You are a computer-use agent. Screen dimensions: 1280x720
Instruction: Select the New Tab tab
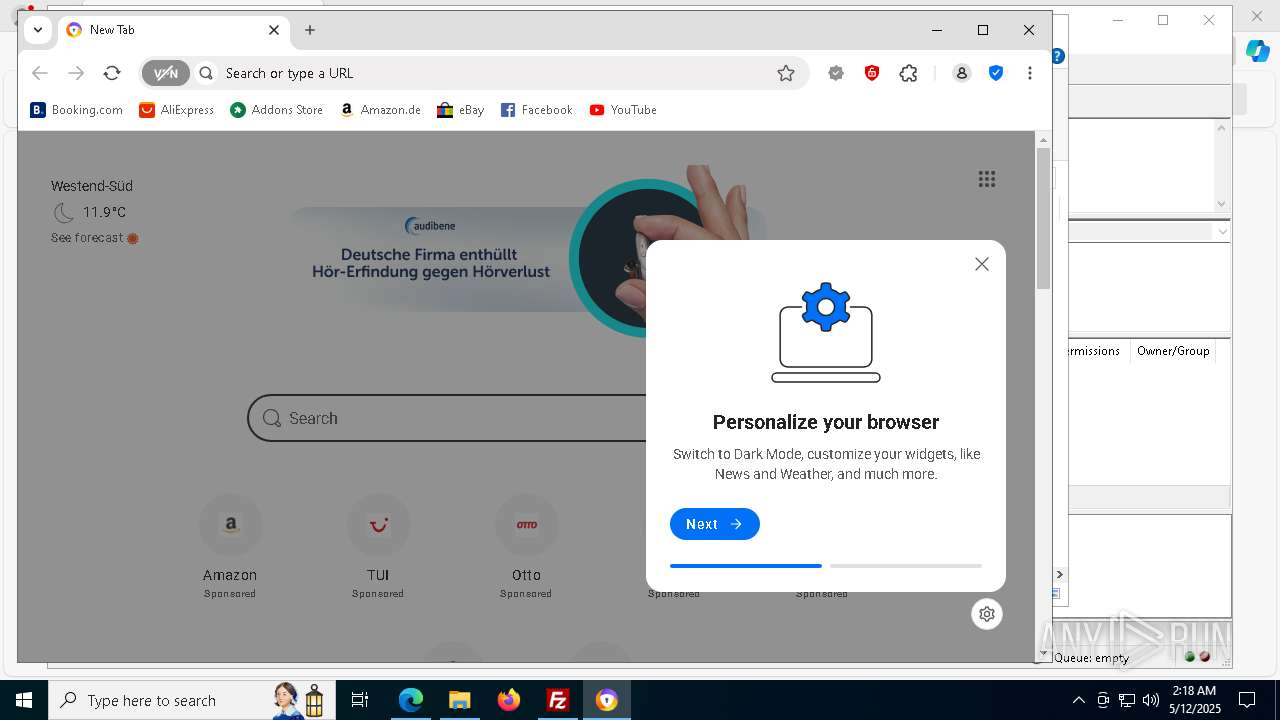[173, 30]
